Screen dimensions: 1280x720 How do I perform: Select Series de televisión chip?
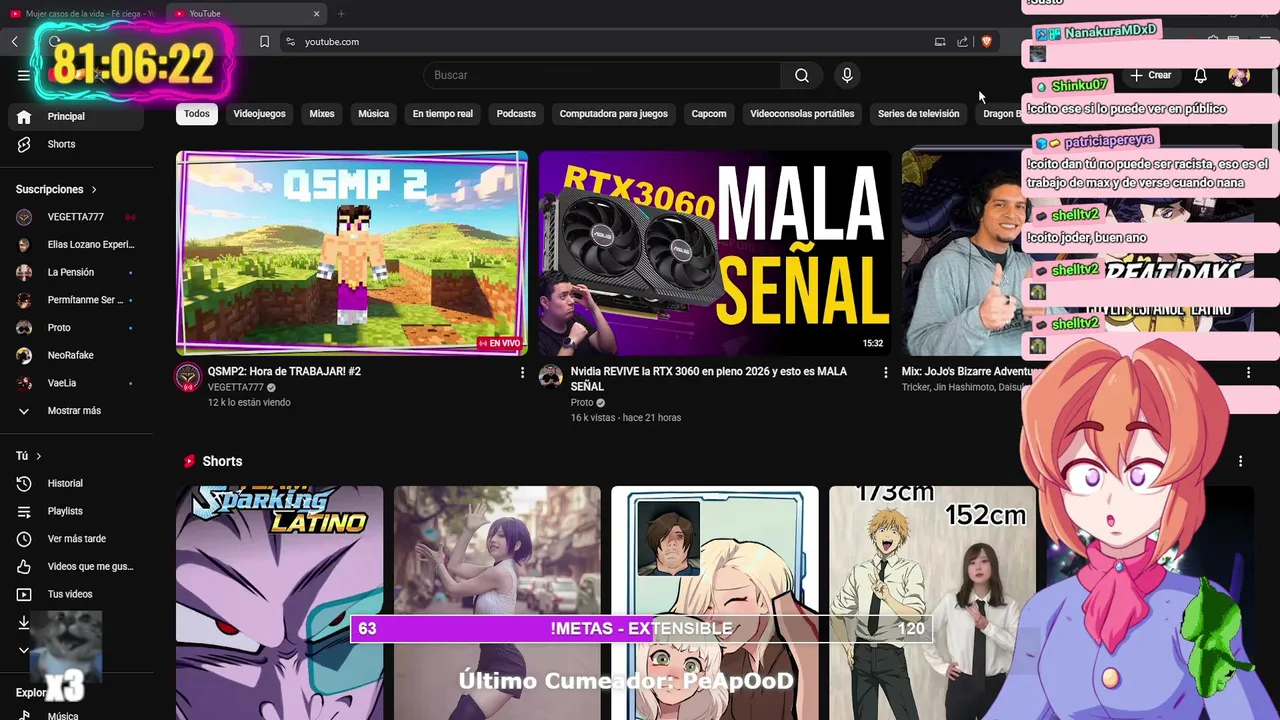(x=919, y=114)
